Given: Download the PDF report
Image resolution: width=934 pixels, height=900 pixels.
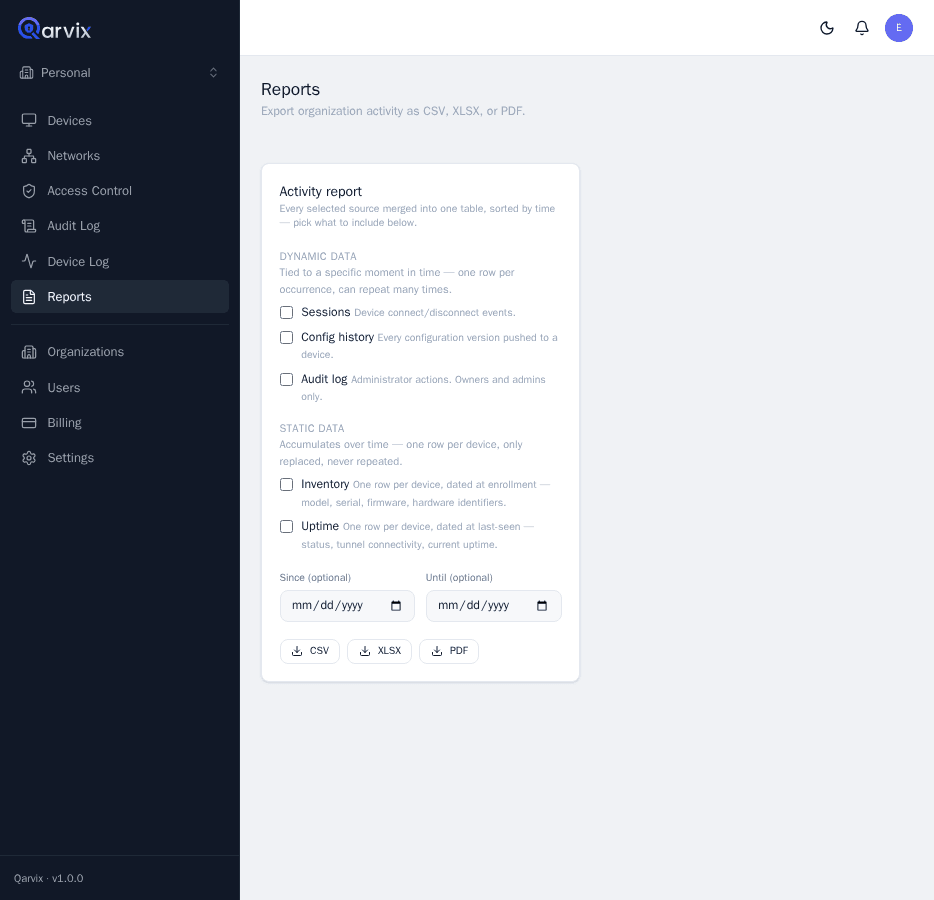Looking at the screenshot, I should tap(449, 651).
